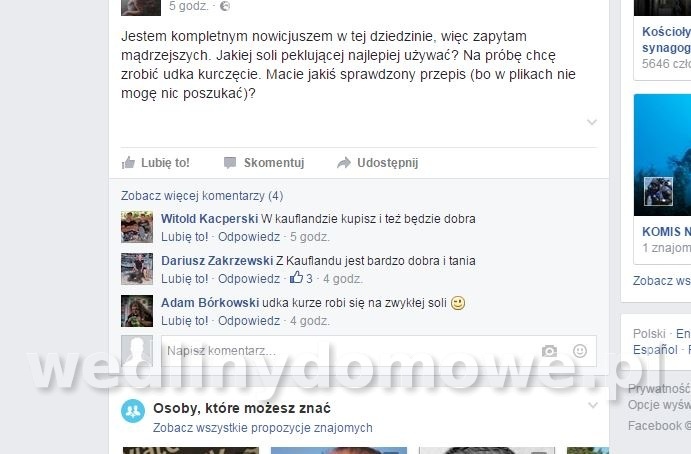Click the Udostępnij share arrow icon
The width and height of the screenshot is (691, 454).
344,163
